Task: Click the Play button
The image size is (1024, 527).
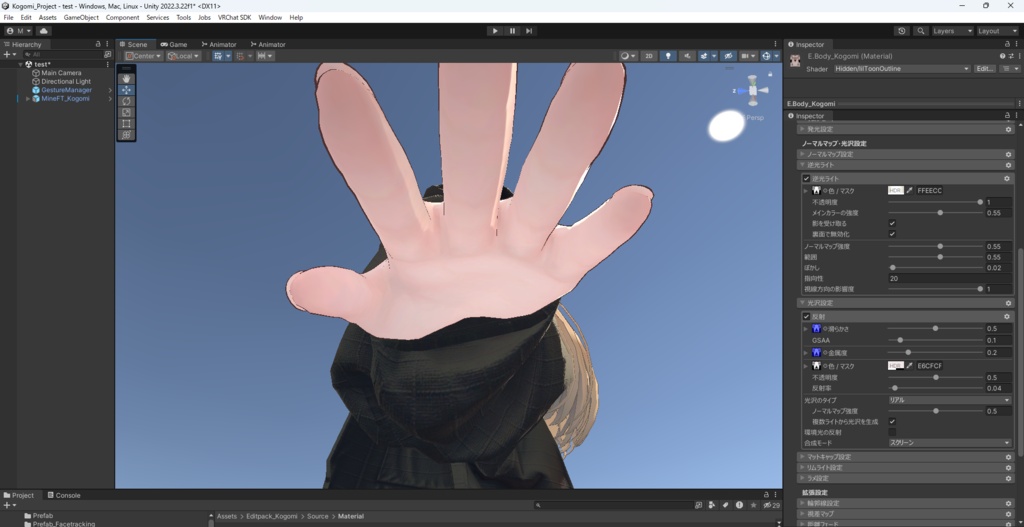Action: pyautogui.click(x=495, y=31)
